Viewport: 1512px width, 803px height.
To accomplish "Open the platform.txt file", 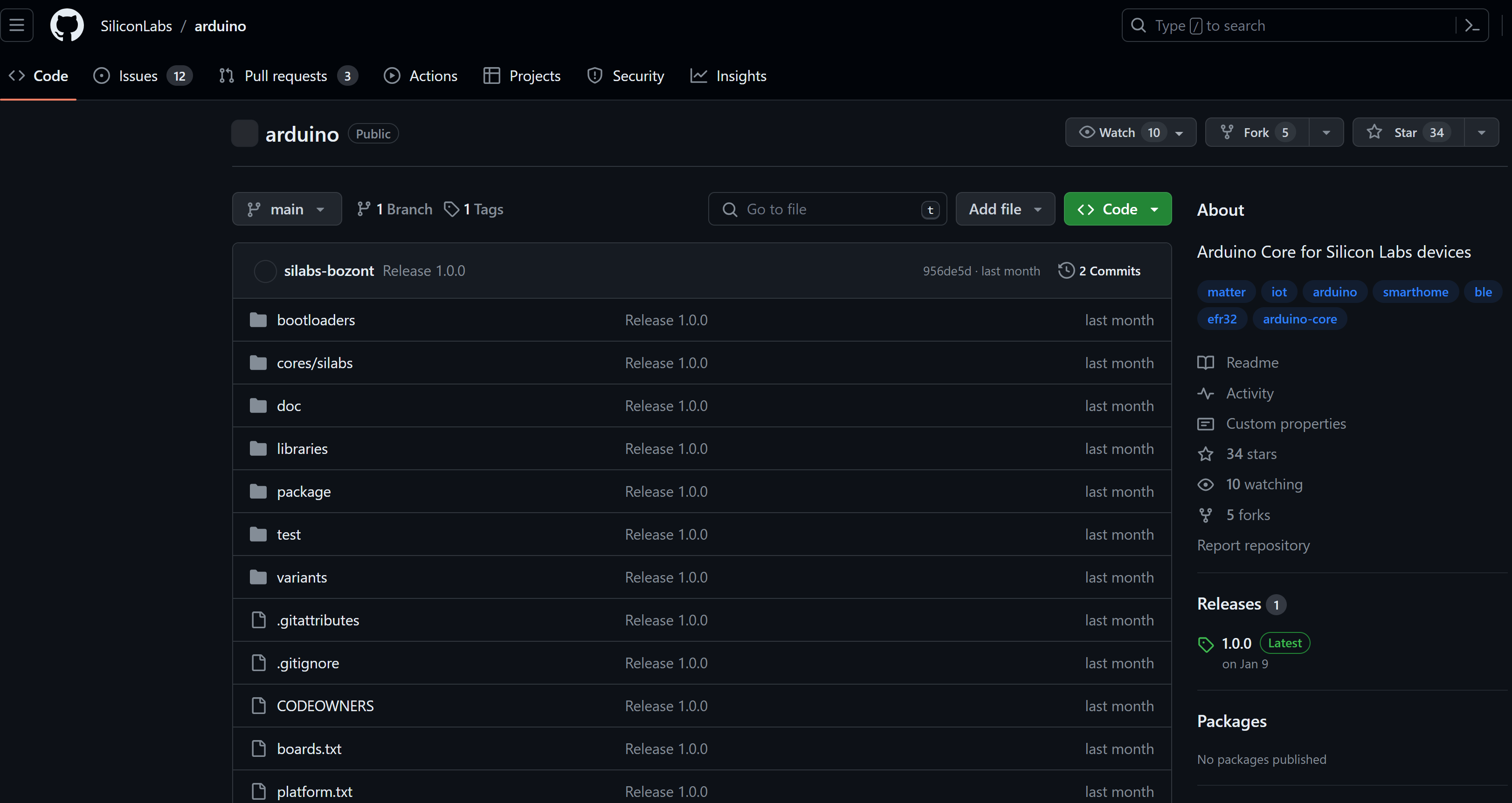I will click(315, 791).
